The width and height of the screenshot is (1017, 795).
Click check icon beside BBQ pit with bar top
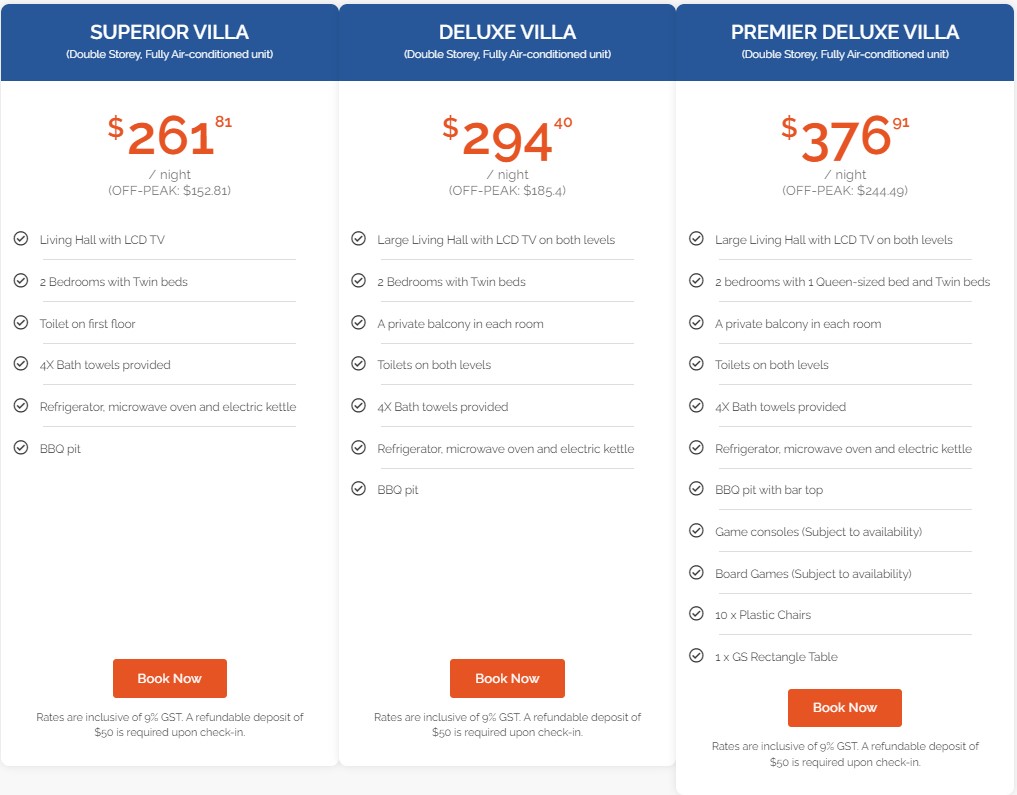click(x=696, y=489)
